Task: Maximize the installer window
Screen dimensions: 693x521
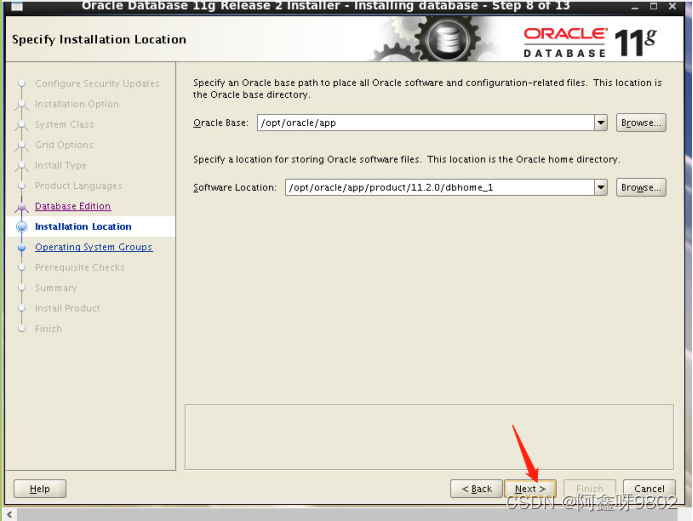Action: click(653, 6)
